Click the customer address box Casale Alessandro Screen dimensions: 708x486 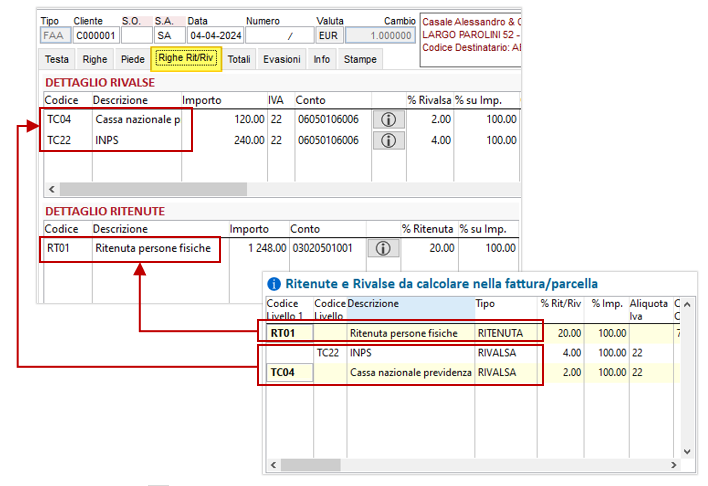(x=470, y=40)
